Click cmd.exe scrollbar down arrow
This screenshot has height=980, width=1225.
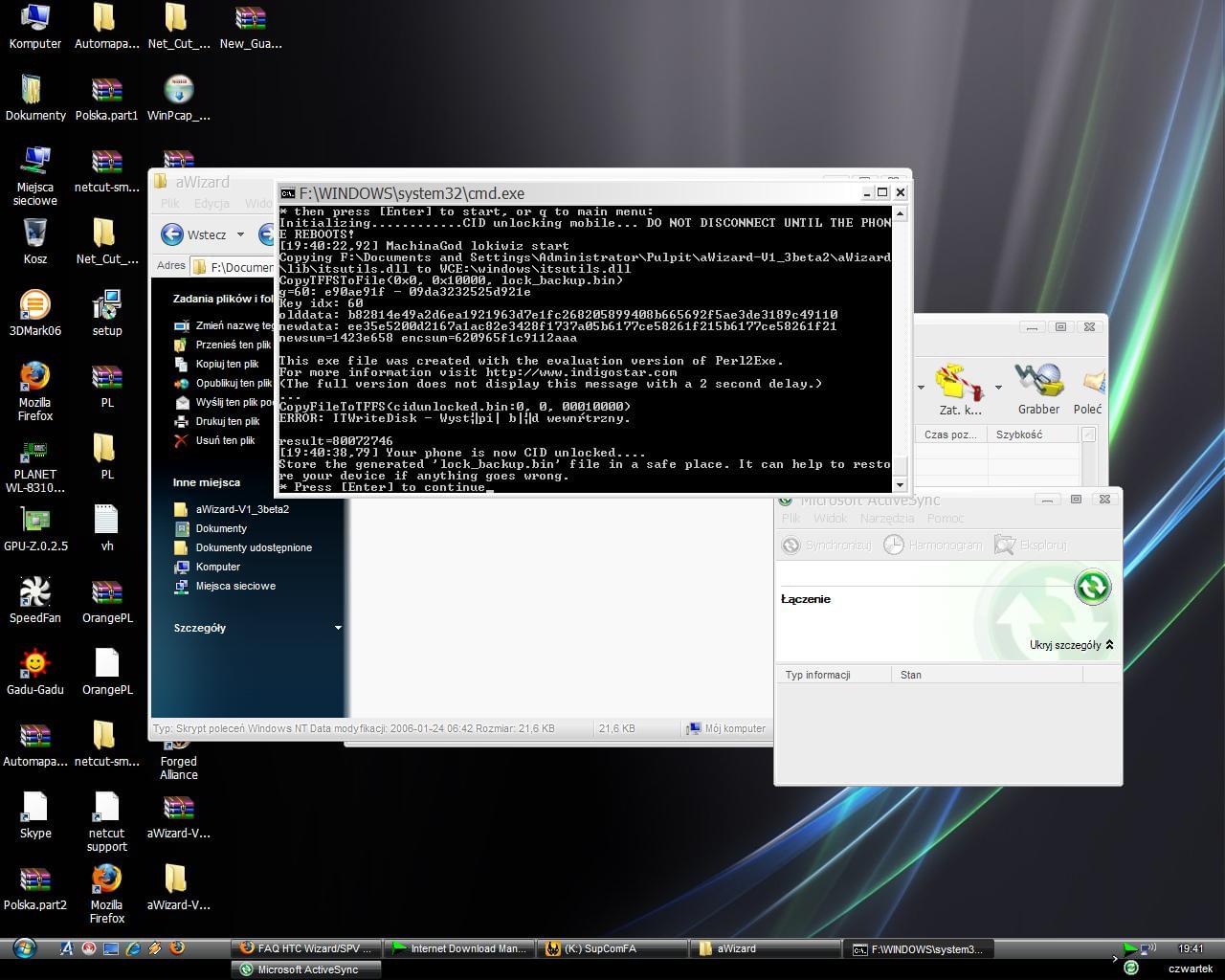coord(899,485)
